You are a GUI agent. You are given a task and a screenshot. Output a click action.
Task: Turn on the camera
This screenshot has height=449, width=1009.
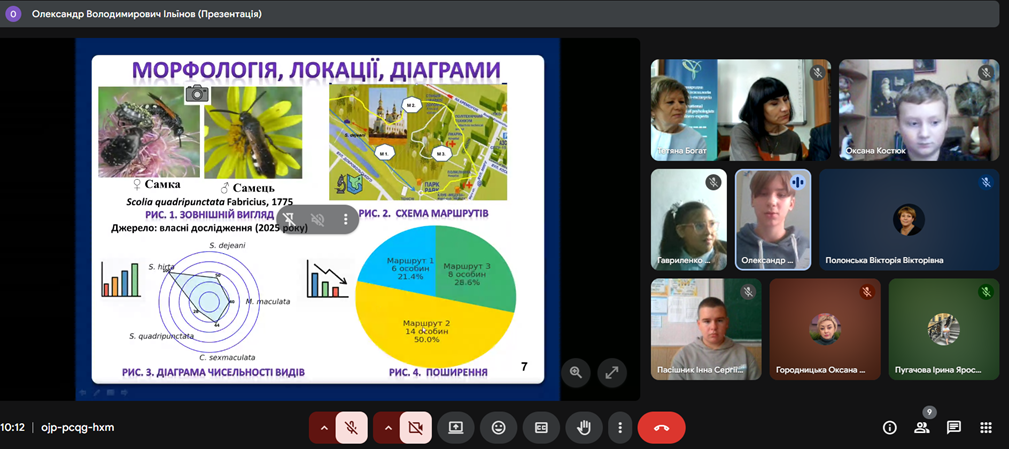[415, 427]
